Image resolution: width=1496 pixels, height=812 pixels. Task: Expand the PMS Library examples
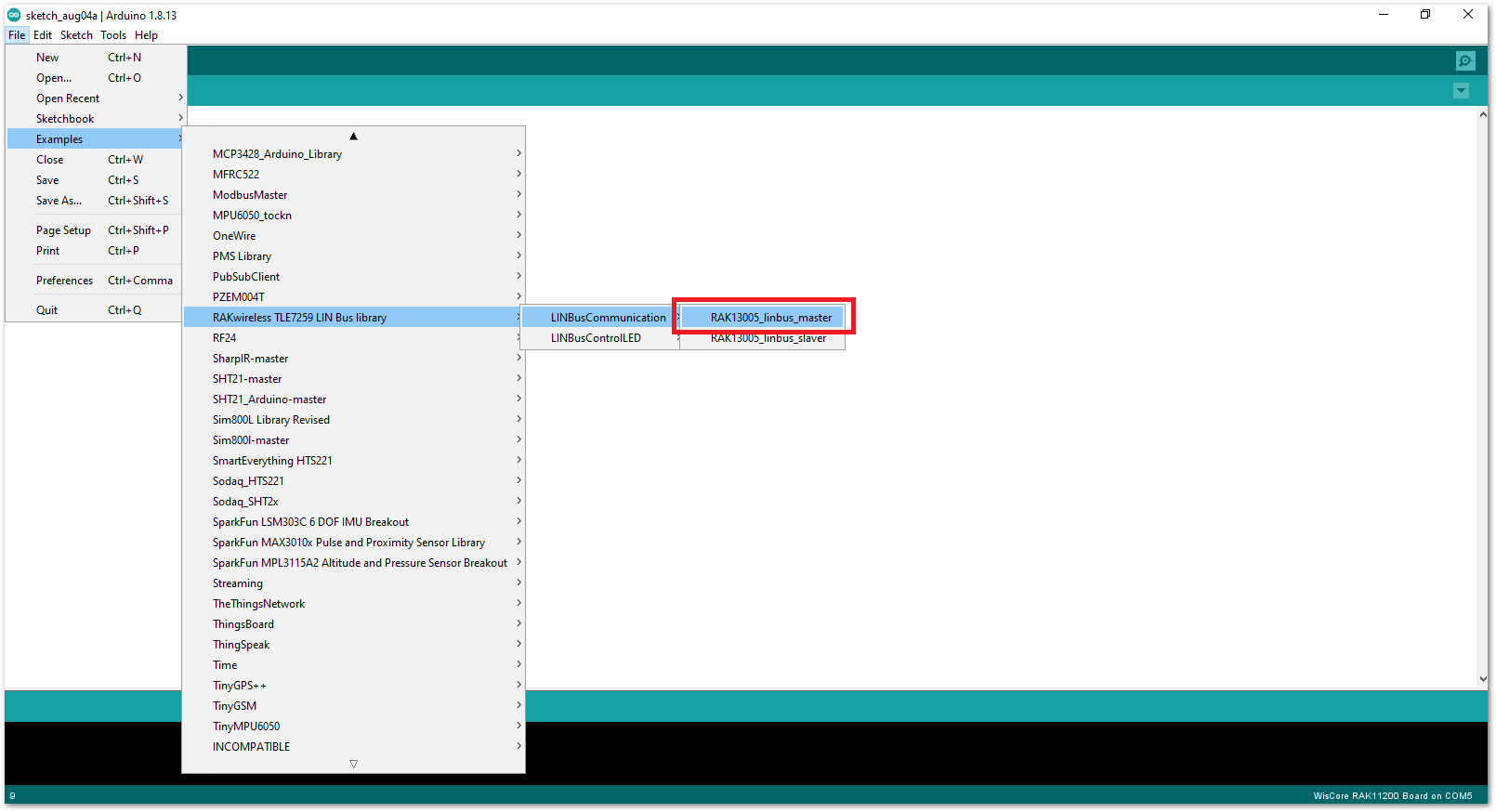(354, 256)
